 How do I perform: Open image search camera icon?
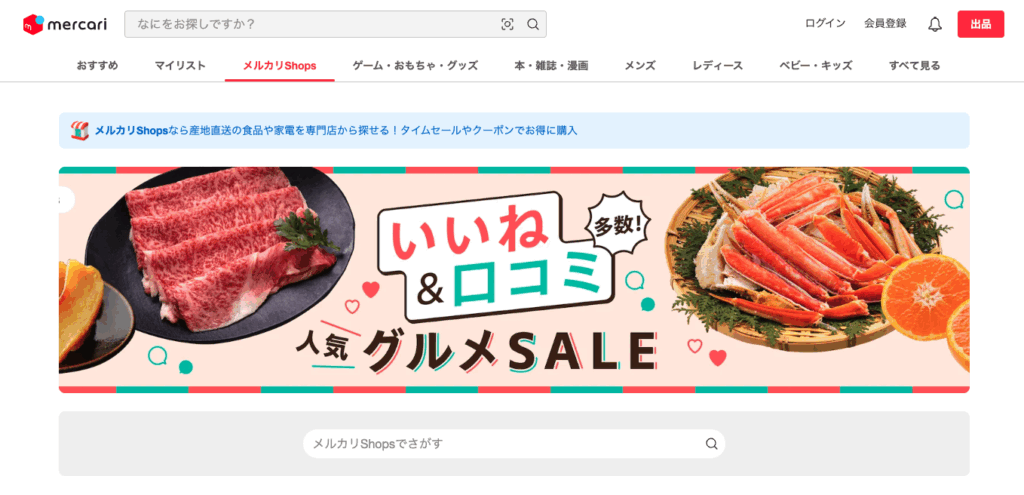pyautogui.click(x=507, y=24)
